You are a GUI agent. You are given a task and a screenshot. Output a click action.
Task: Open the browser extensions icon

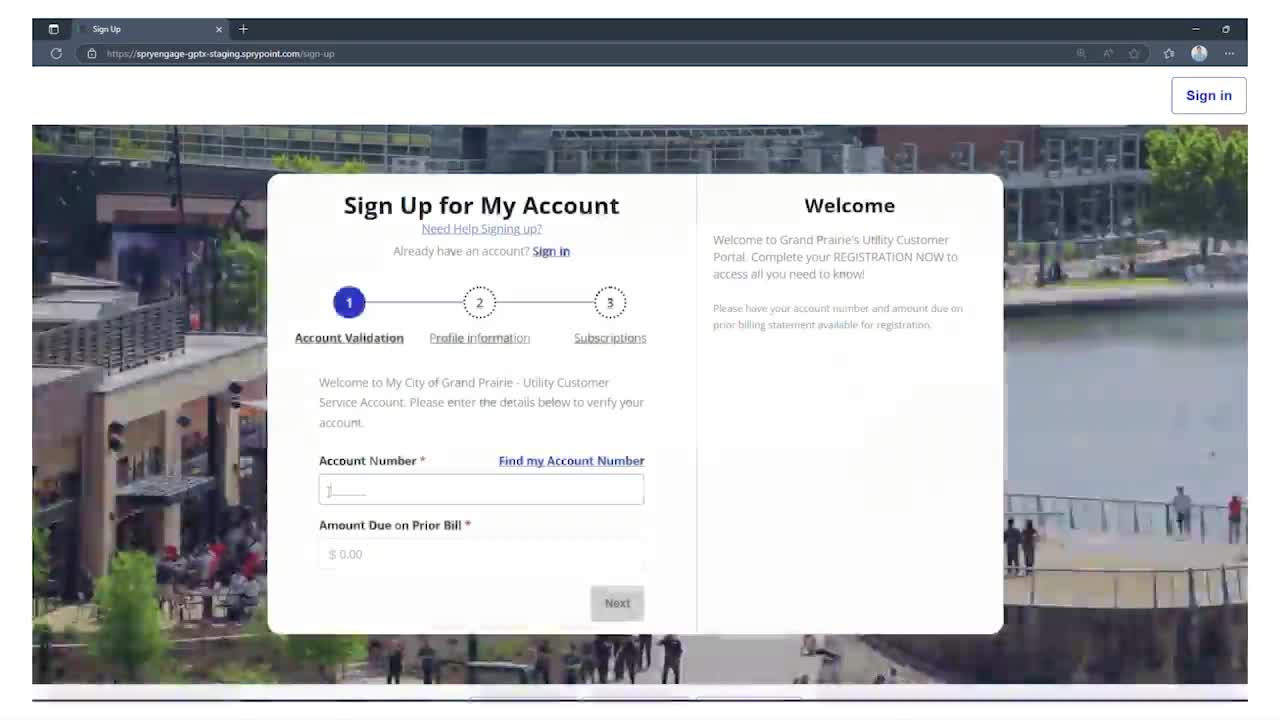pos(1169,54)
